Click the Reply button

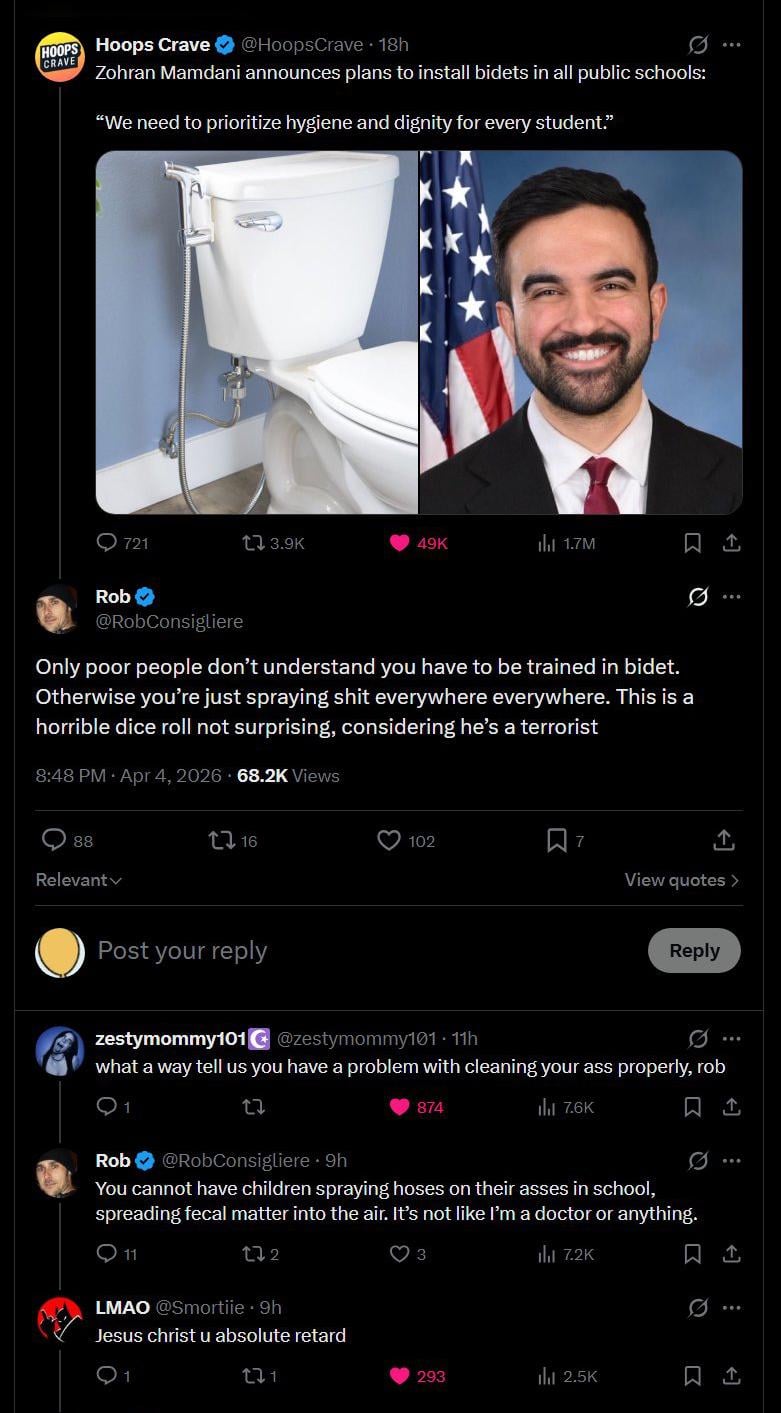tap(694, 950)
